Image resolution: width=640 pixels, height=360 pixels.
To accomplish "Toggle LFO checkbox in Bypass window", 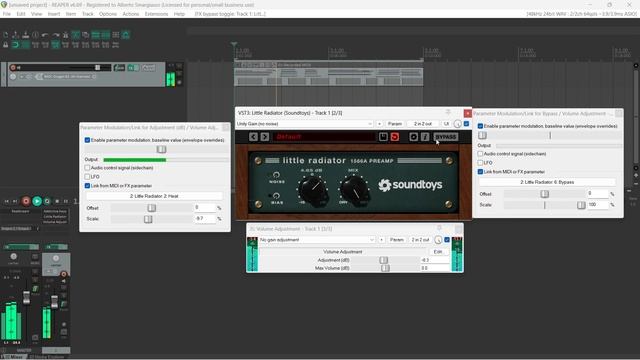I will click(x=480, y=163).
